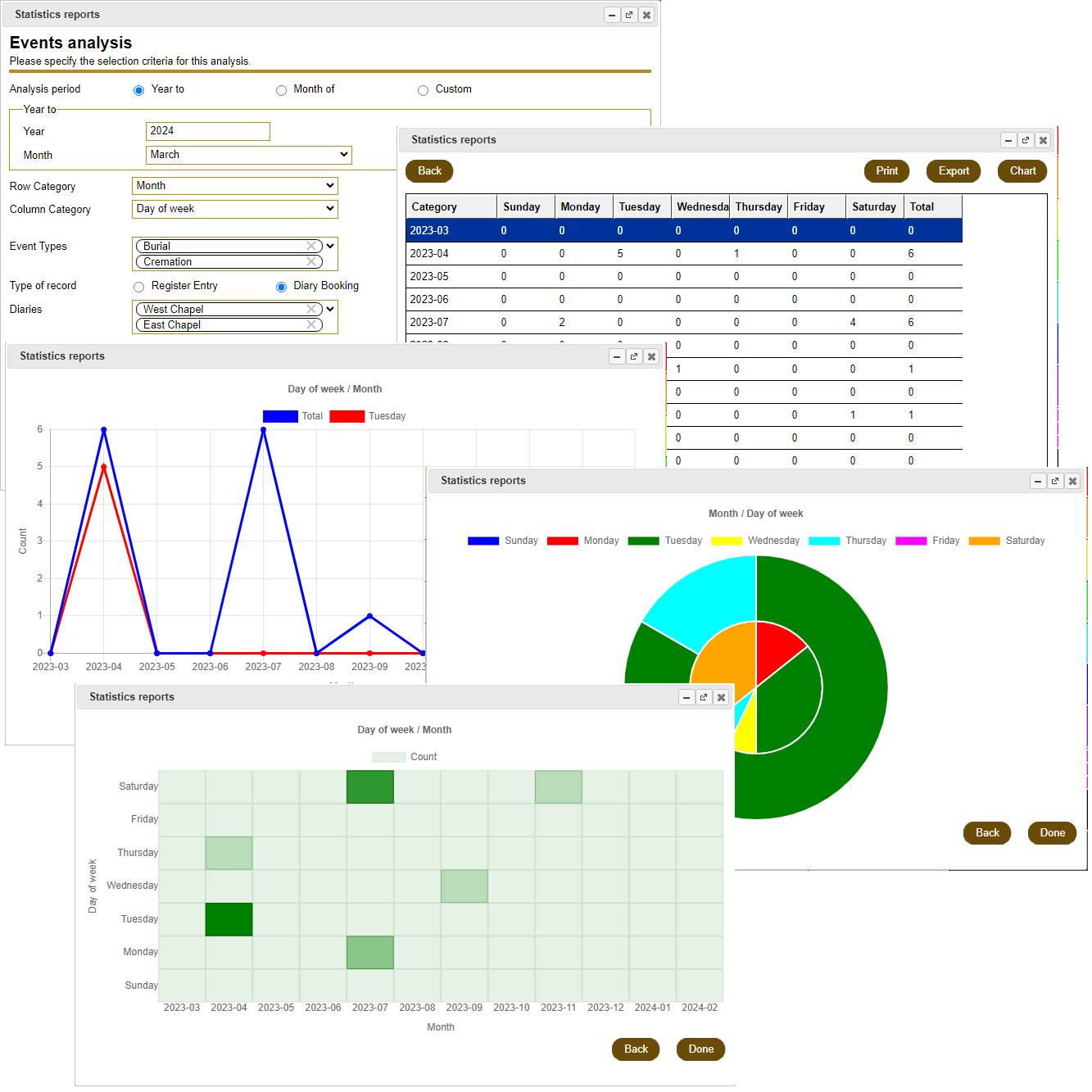Viewport: 1092px width, 1092px height.
Task: Click the Export button
Action: tap(953, 171)
